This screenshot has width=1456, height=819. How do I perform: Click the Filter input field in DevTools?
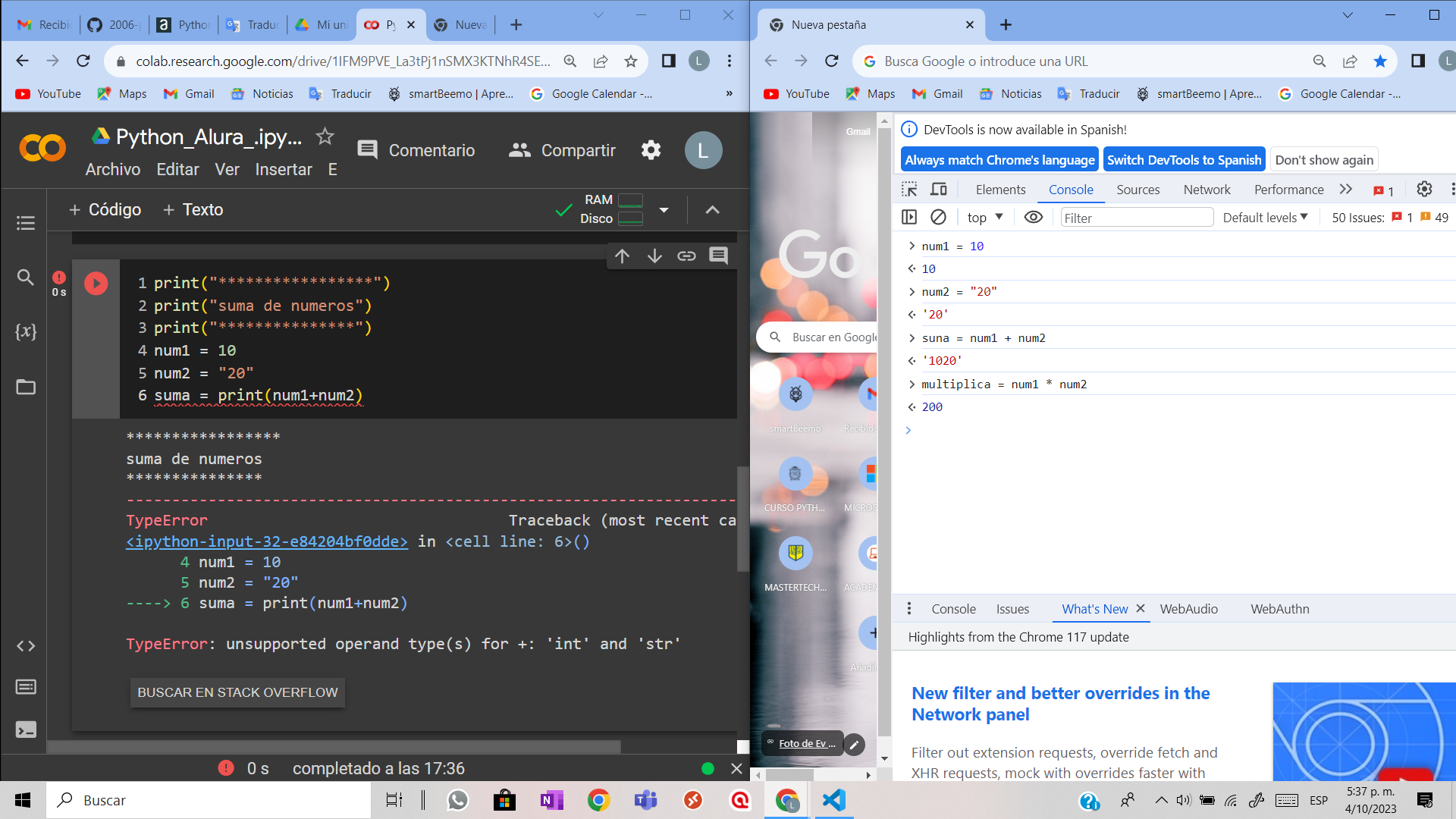(1135, 217)
